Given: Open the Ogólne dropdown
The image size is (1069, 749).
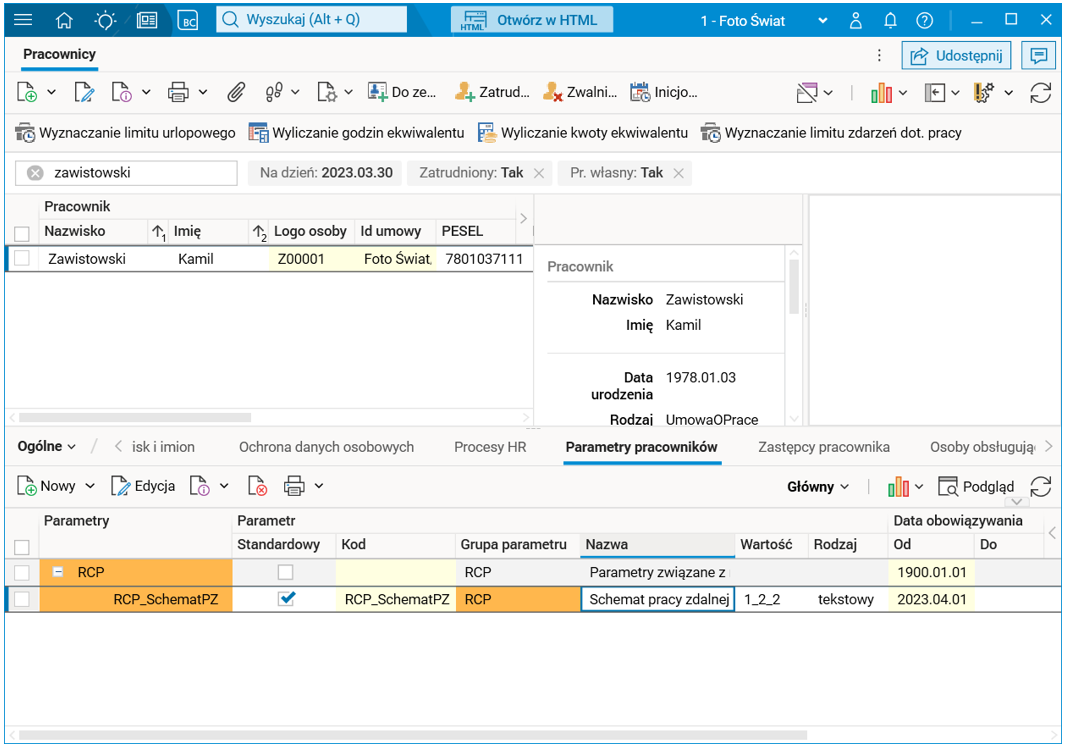Looking at the screenshot, I should (x=46, y=446).
